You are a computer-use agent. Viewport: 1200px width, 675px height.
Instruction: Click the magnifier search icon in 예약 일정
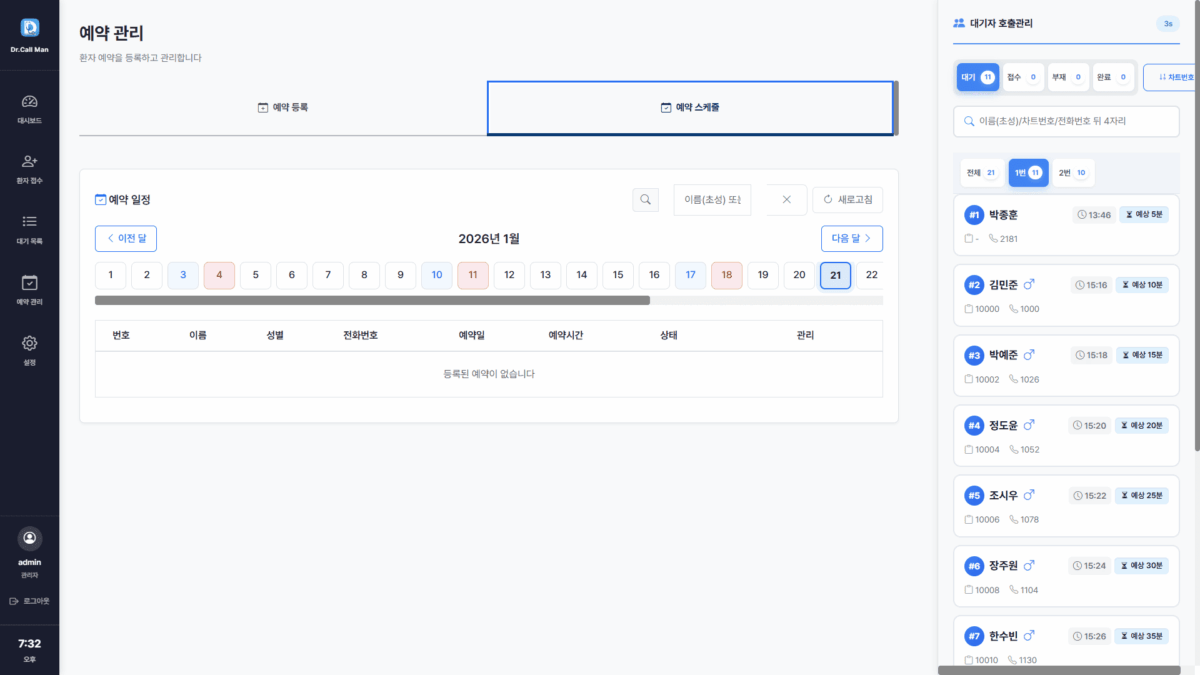click(645, 200)
